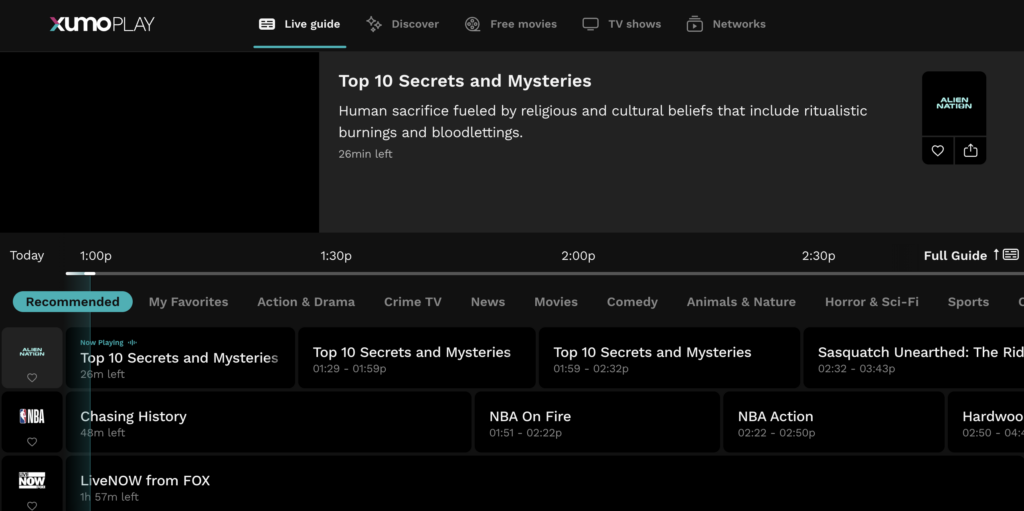Share the current show via share icon
This screenshot has width=1024, height=511.
(x=970, y=151)
